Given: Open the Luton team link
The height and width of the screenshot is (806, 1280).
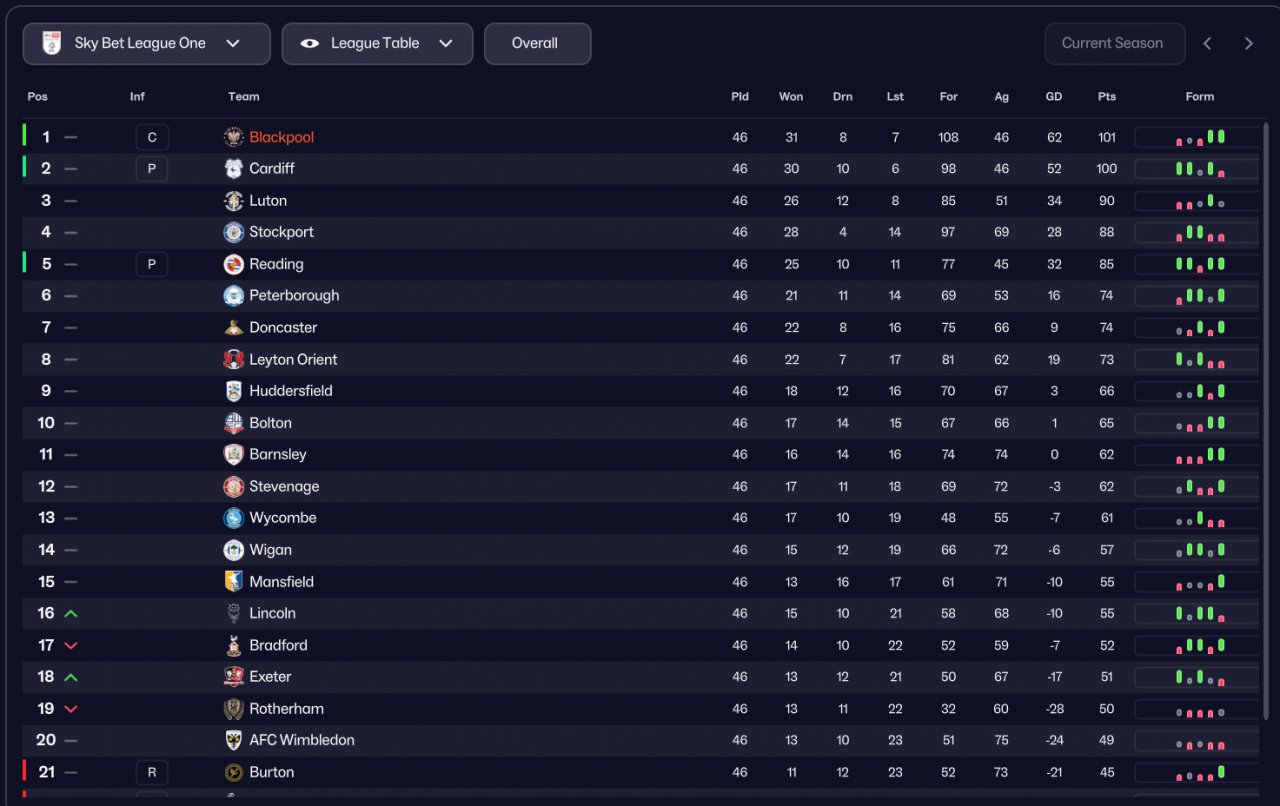Looking at the screenshot, I should (268, 201).
